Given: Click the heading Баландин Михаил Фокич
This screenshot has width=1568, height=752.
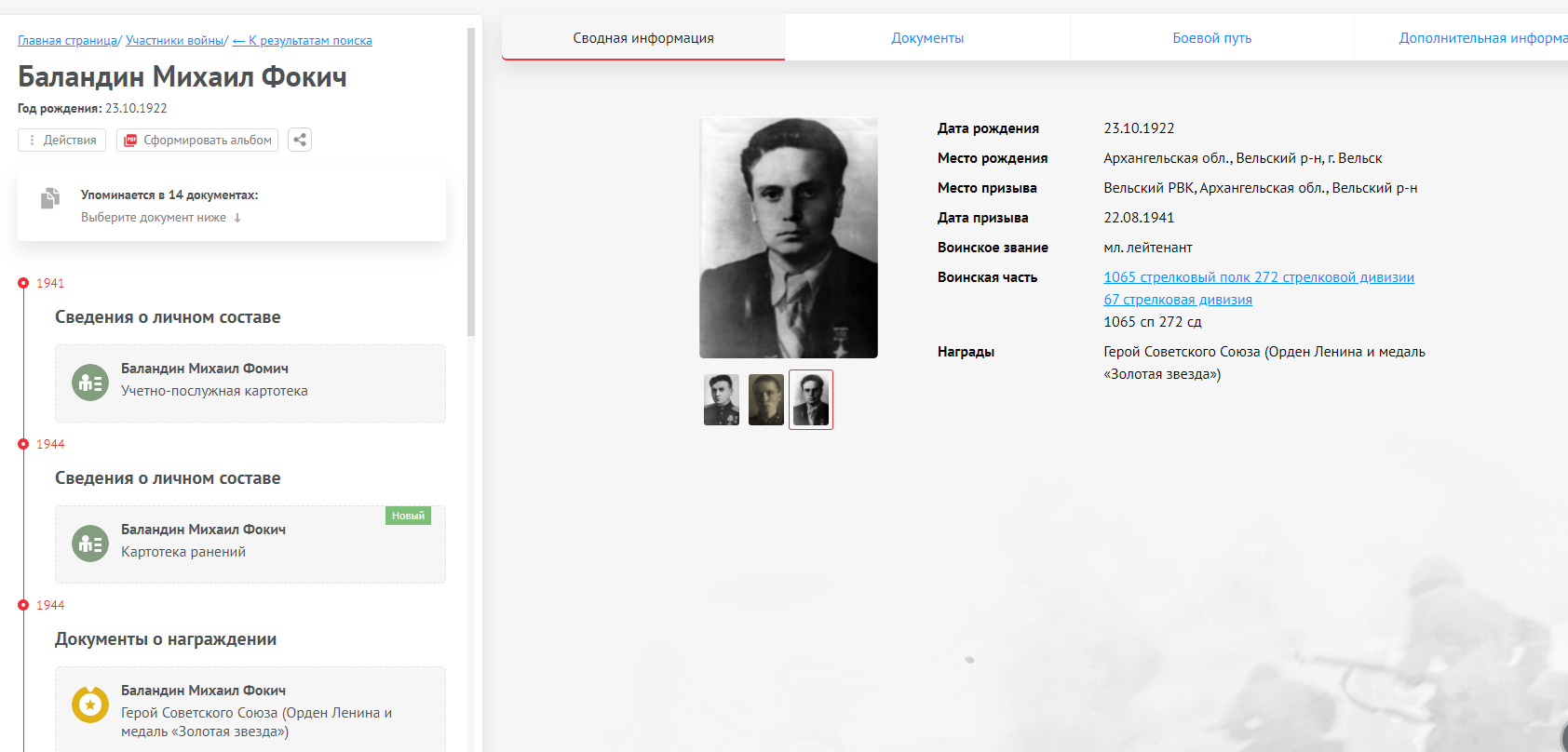Looking at the screenshot, I should tap(182, 76).
